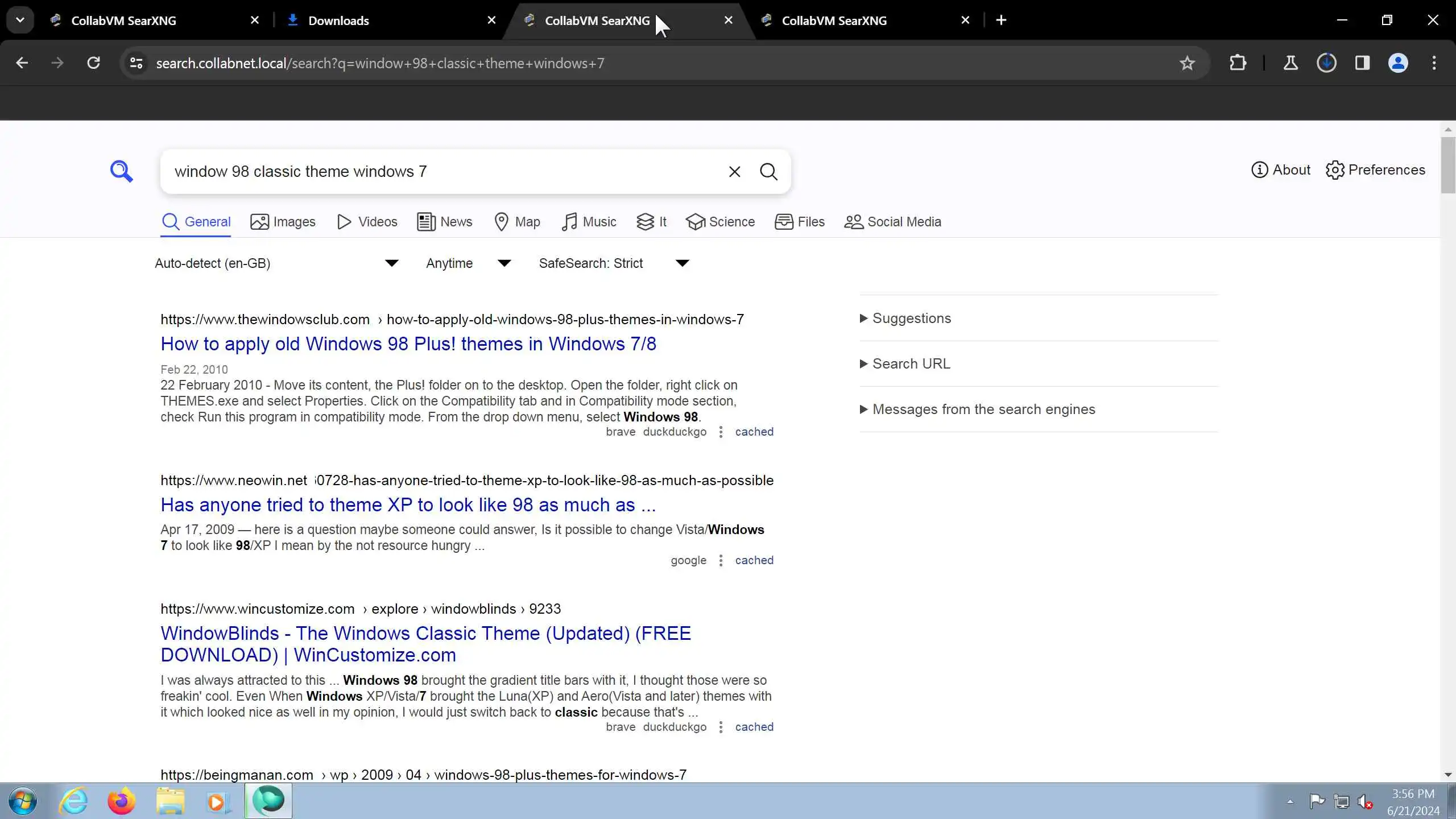The image size is (1456, 819).
Task: View site information icon in address bar
Action: (x=136, y=63)
